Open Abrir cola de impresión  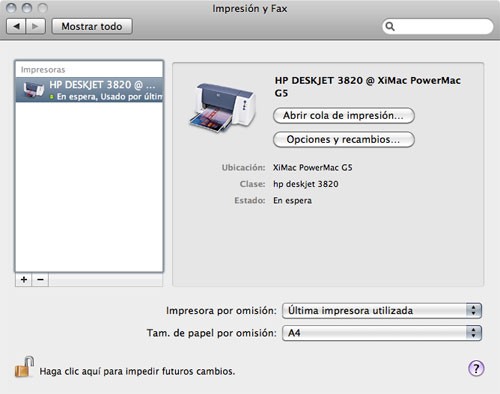coord(344,116)
